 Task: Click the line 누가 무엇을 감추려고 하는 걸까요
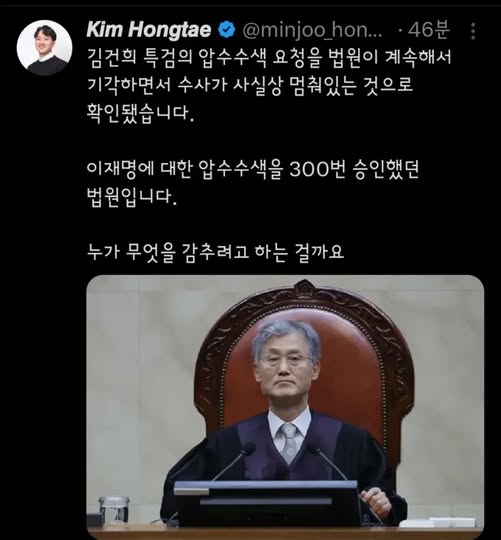pyautogui.click(x=216, y=252)
